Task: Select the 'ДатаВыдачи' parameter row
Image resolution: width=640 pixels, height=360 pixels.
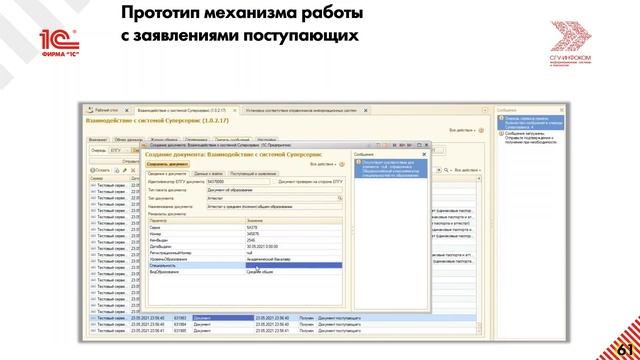Action: (245, 247)
